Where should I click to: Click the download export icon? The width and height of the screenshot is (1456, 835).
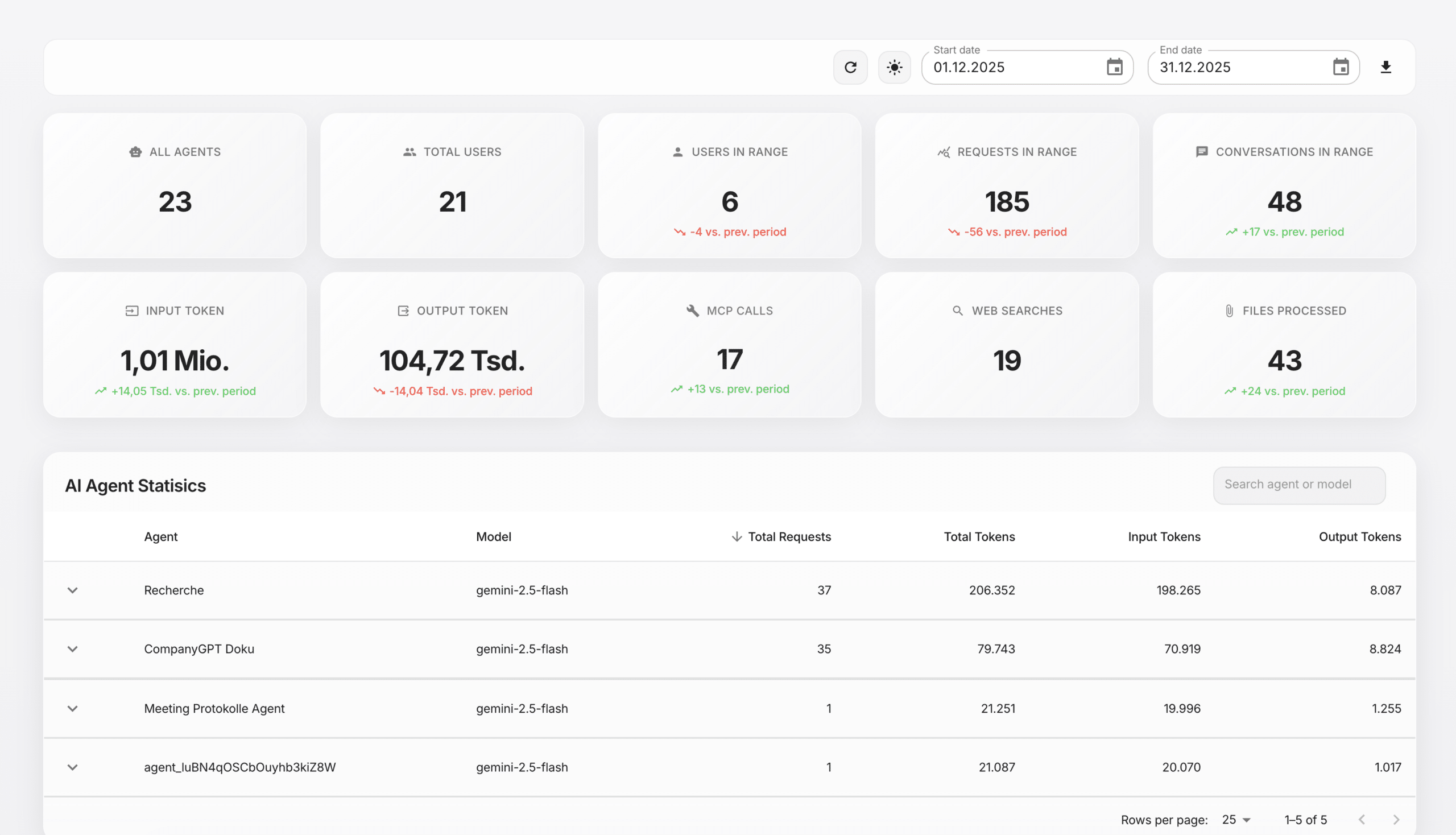coord(1385,67)
